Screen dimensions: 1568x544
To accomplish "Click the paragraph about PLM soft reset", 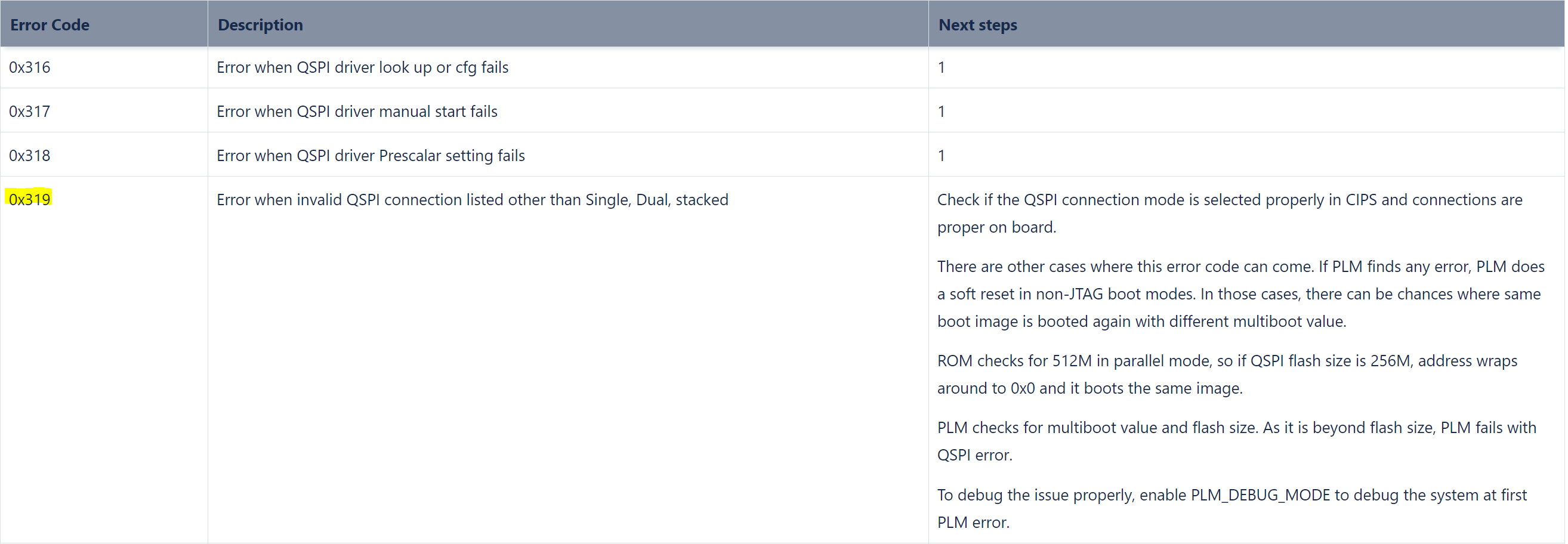I will click(x=1239, y=294).
